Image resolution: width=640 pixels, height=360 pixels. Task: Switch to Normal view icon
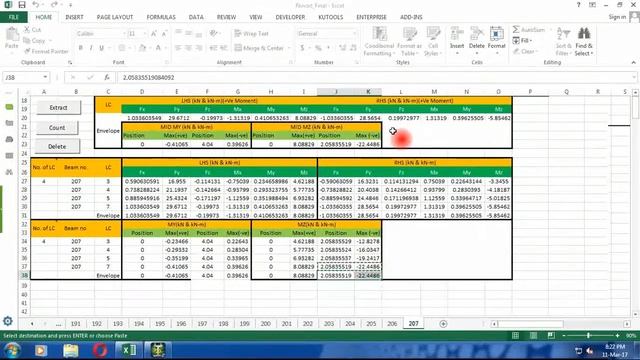[x=516, y=336]
